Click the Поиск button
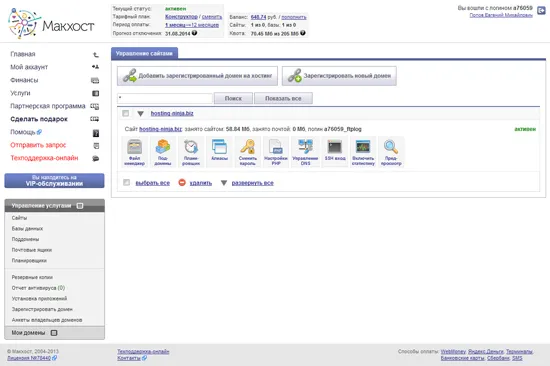Screen dimensions: 550x366 click(233, 98)
